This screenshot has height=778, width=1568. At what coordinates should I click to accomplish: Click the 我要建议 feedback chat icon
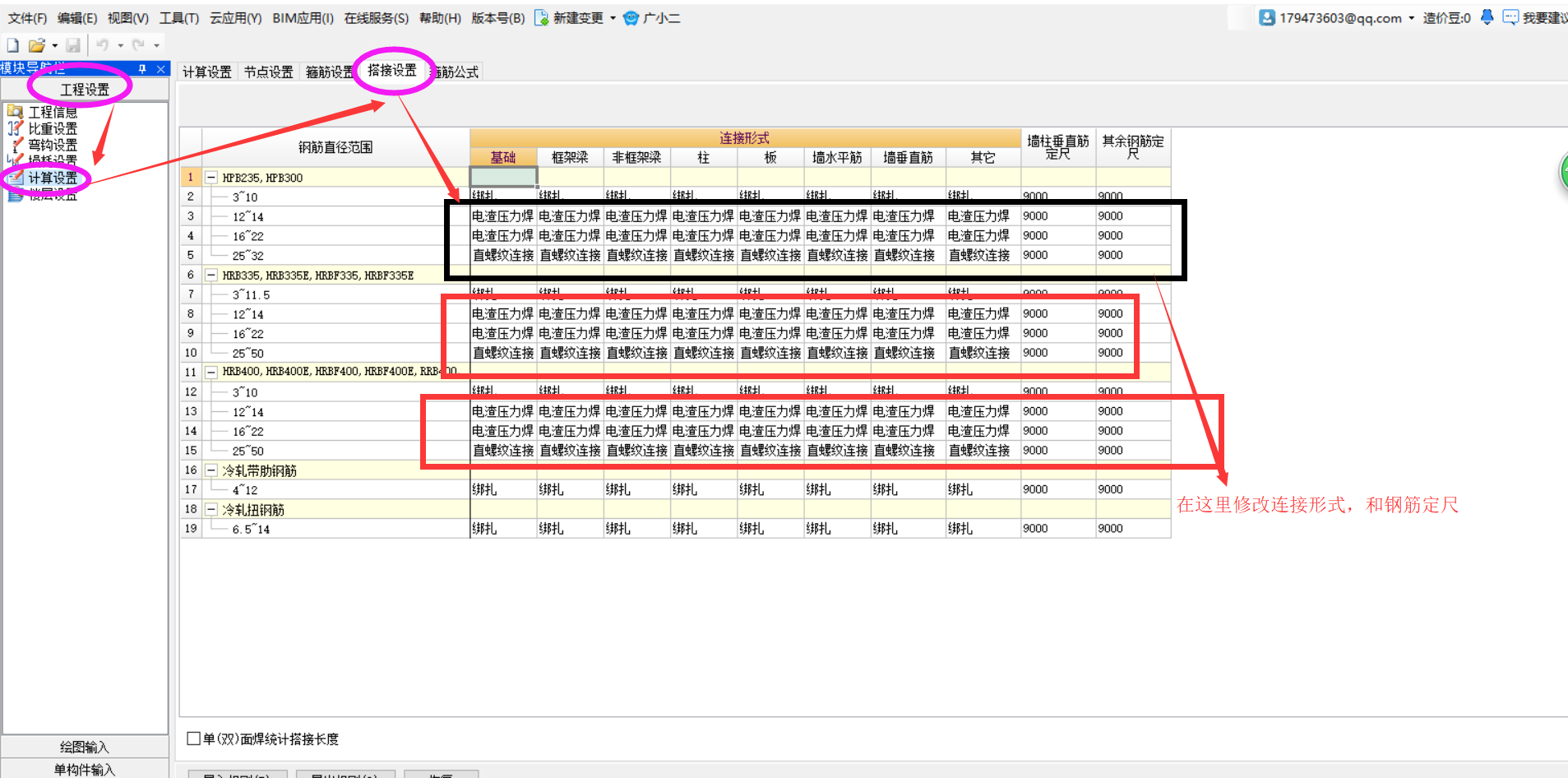click(1510, 17)
